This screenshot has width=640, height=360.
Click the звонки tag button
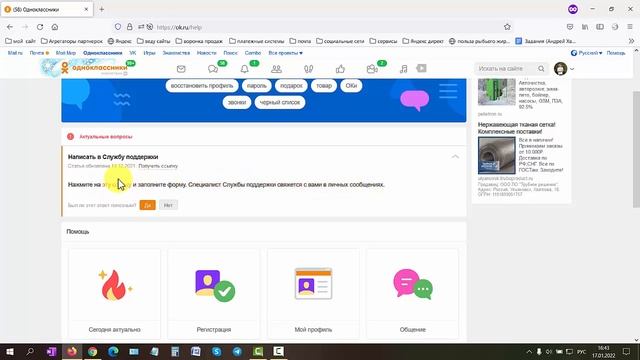pyautogui.click(x=237, y=102)
